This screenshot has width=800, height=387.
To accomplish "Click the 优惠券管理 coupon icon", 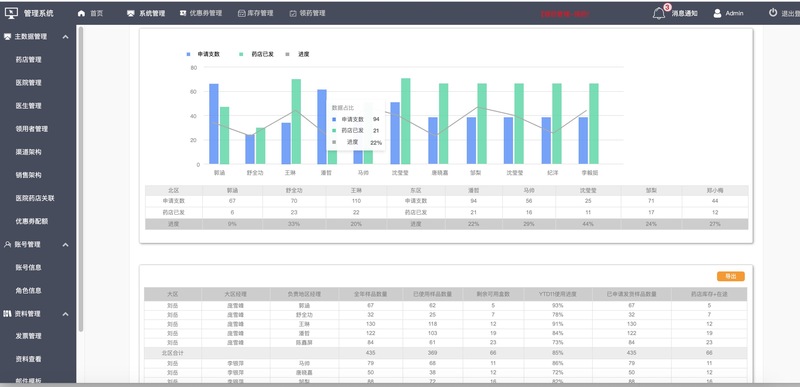I will click(x=183, y=14).
